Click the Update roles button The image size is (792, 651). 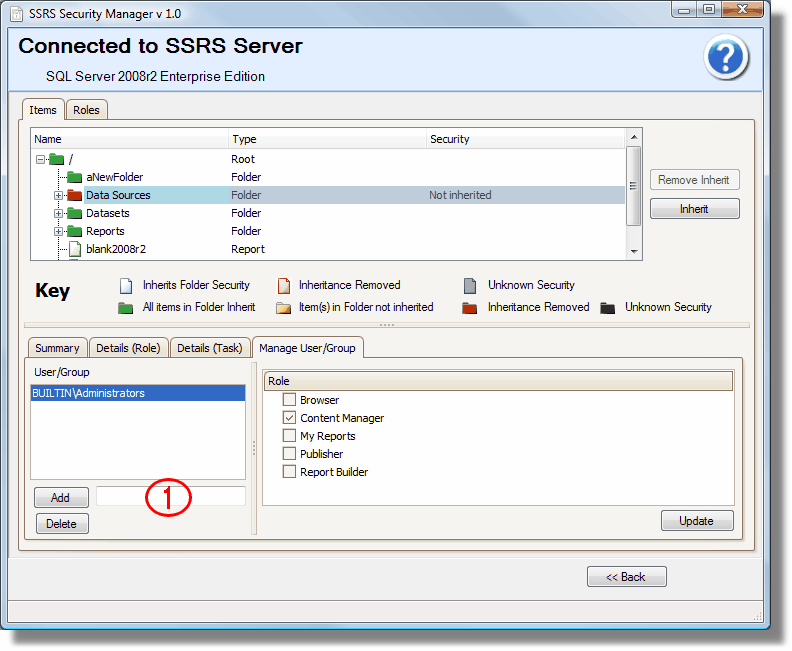tap(697, 521)
